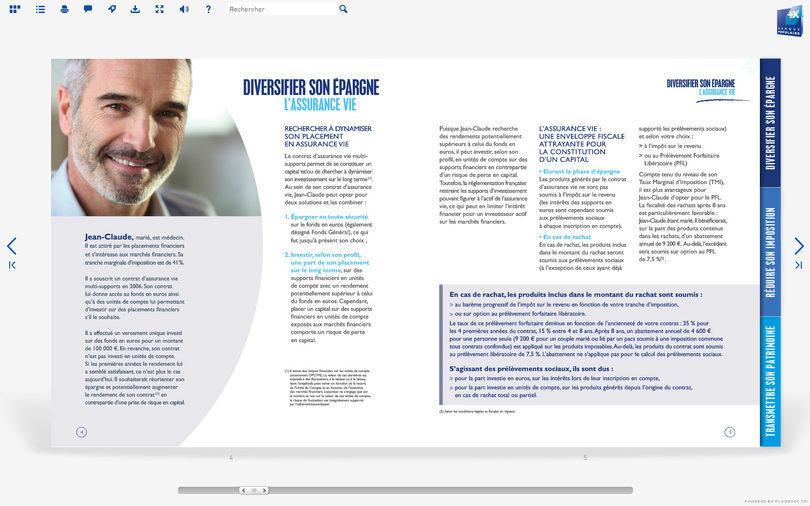Click the bookmark pin icon in the toolbar
Screen dimensions: 810x506
[x=112, y=9]
